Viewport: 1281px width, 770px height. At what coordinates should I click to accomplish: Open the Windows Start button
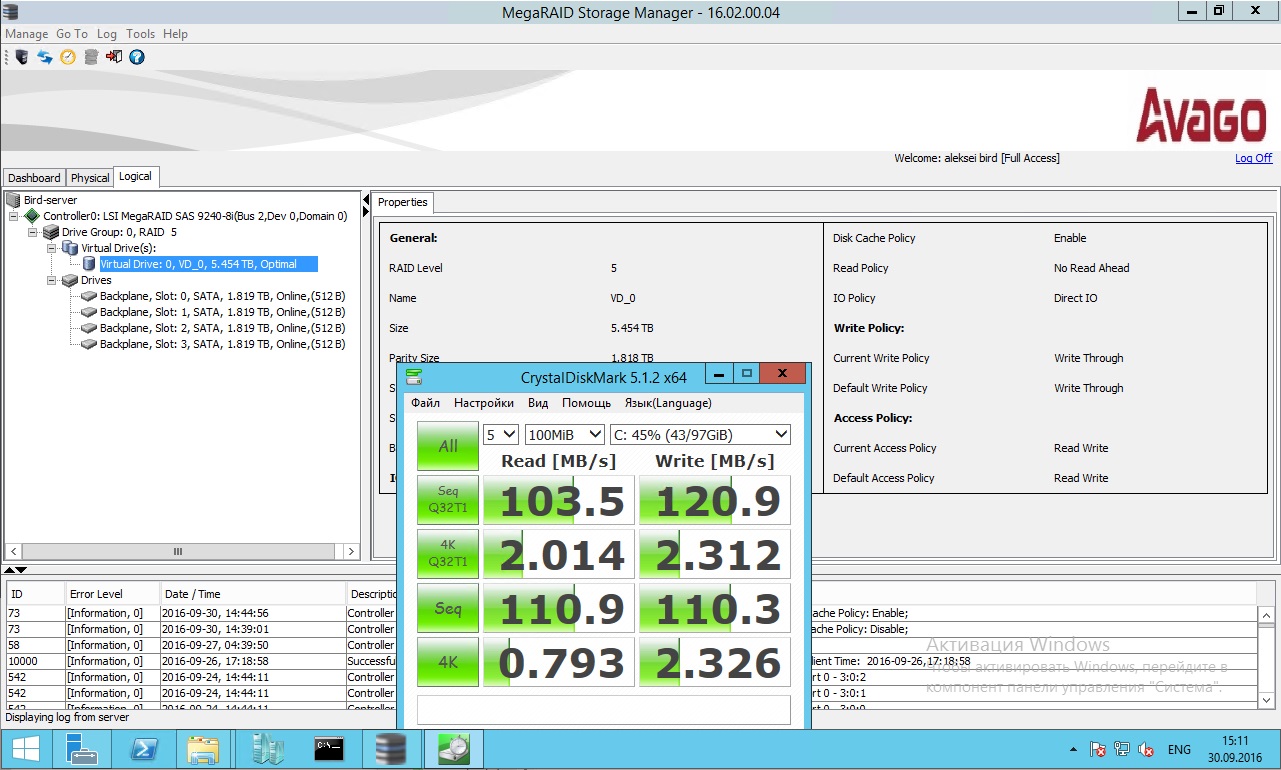click(x=26, y=749)
